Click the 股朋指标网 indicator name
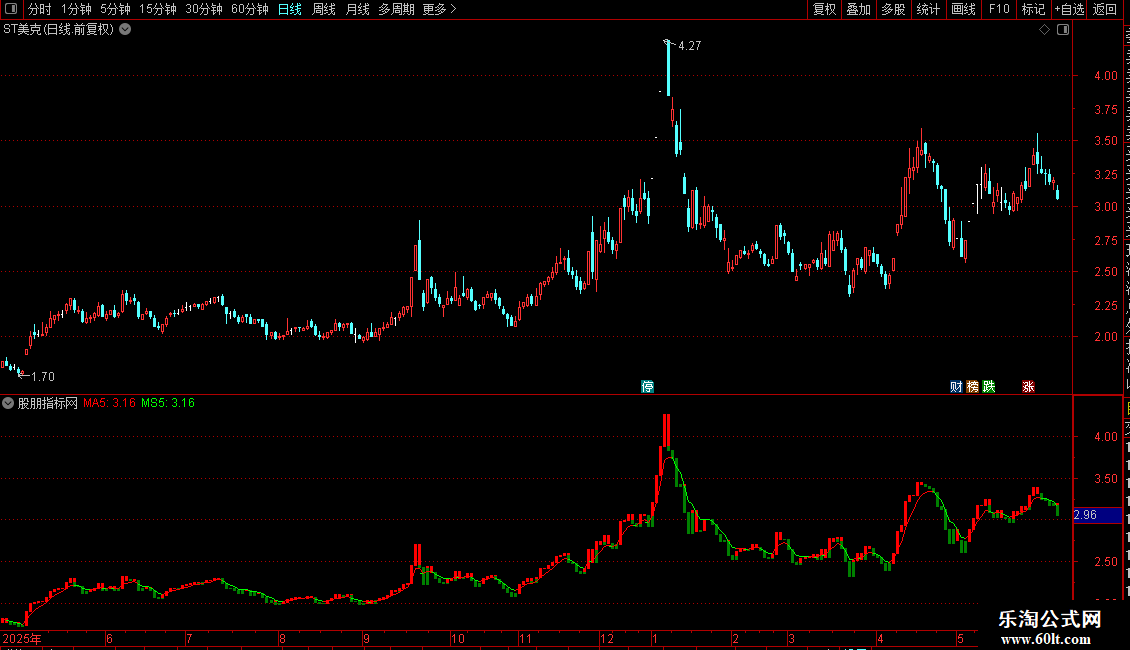This screenshot has height=650, width=1130. (48, 404)
